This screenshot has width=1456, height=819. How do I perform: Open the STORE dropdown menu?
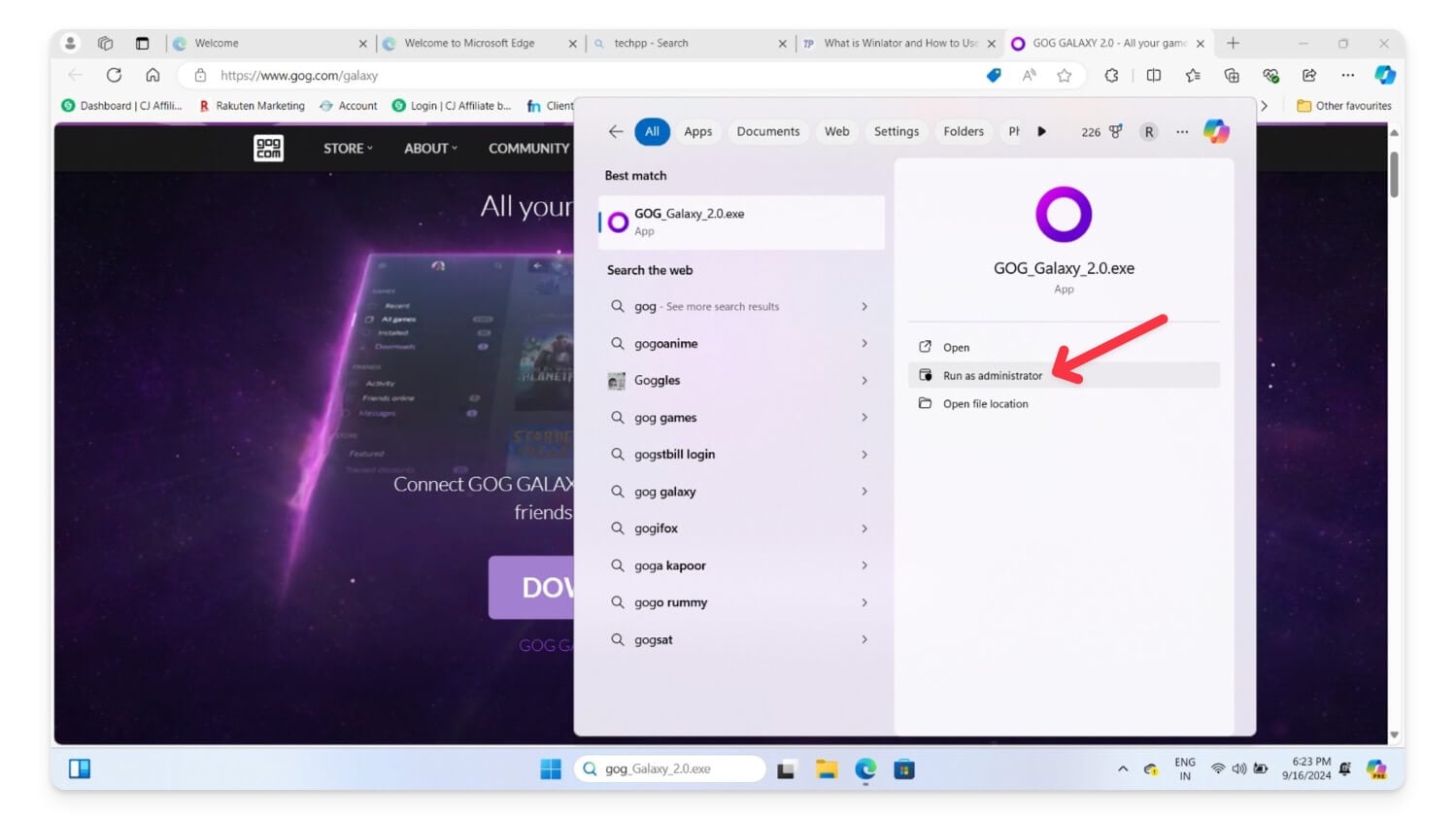(346, 148)
